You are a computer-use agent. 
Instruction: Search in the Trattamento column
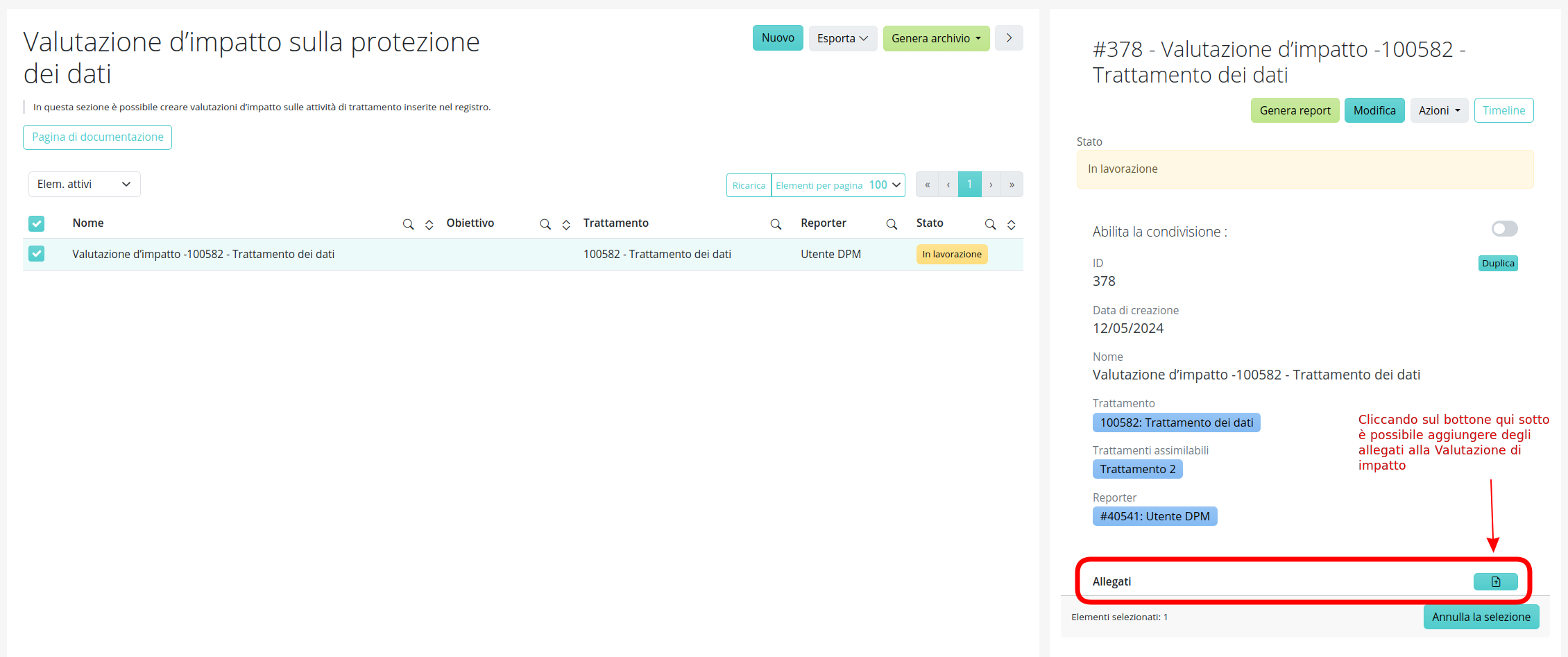click(776, 224)
